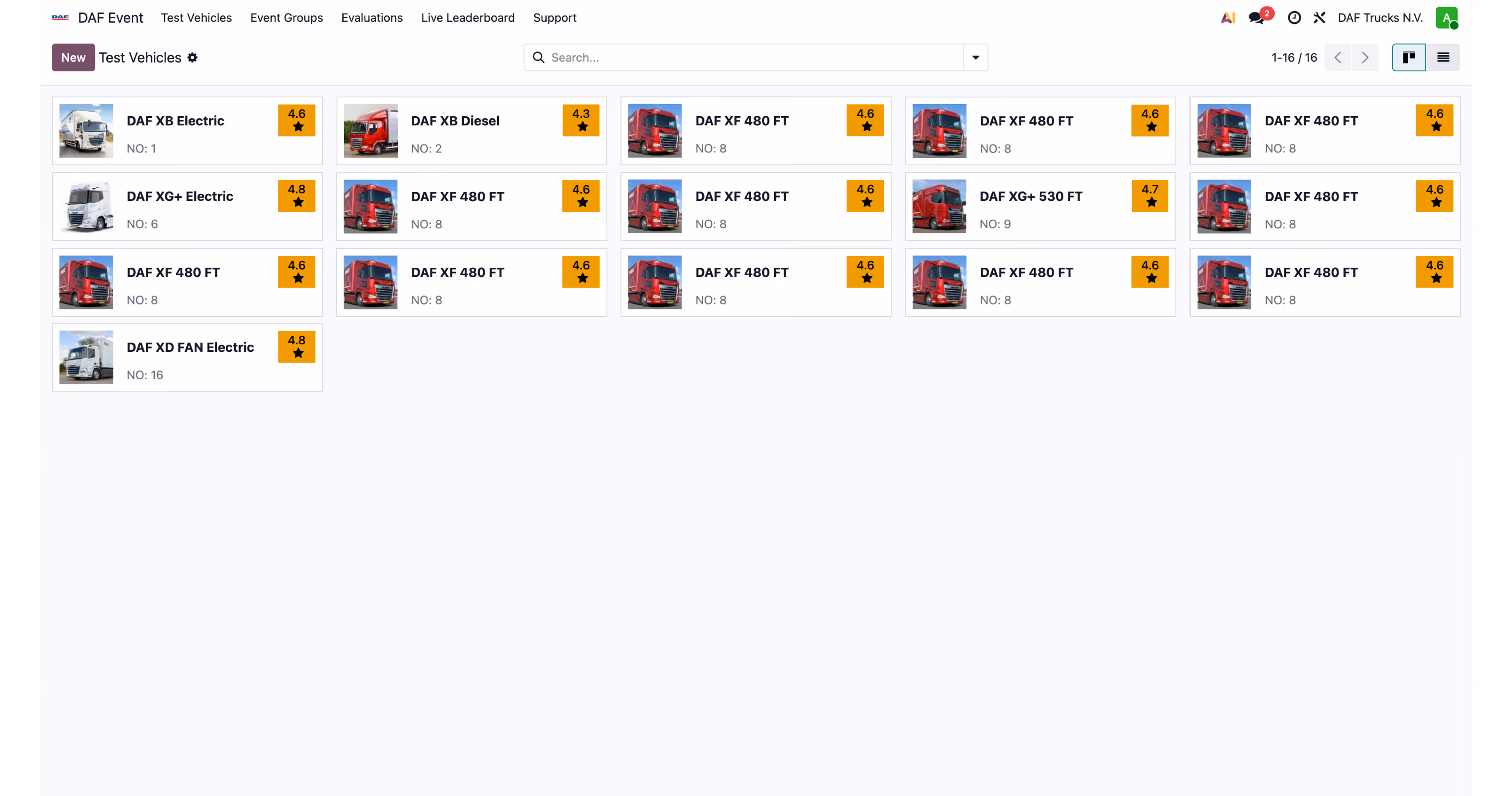This screenshot has height=796, width=1512.
Task: Go to previous page of records
Action: tap(1338, 58)
